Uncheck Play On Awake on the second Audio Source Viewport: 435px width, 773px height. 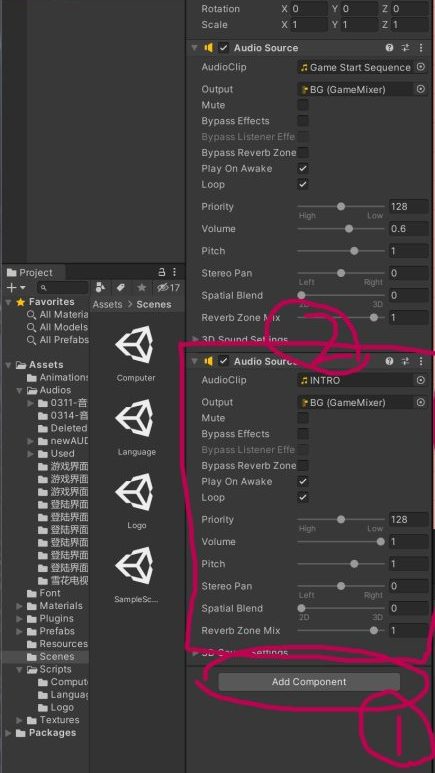point(303,481)
